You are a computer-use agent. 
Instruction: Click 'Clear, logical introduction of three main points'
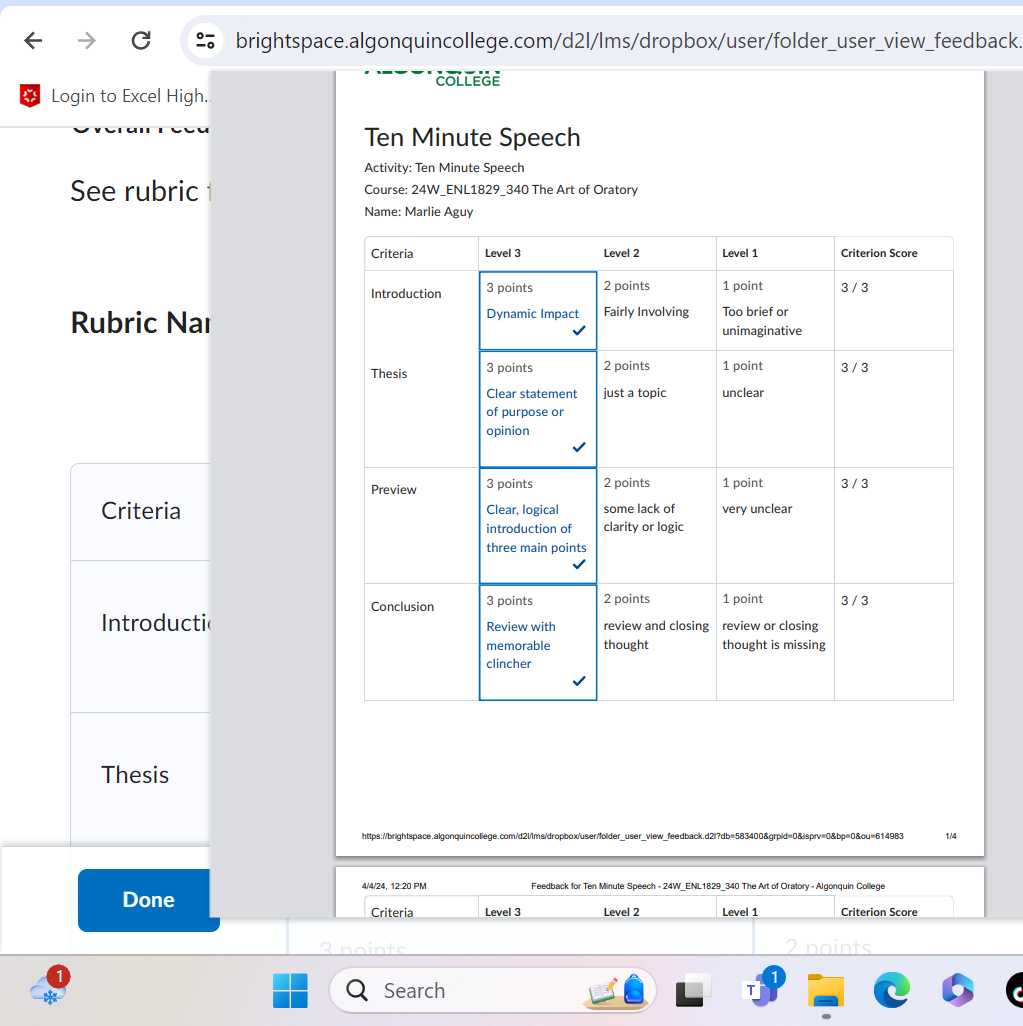536,529
